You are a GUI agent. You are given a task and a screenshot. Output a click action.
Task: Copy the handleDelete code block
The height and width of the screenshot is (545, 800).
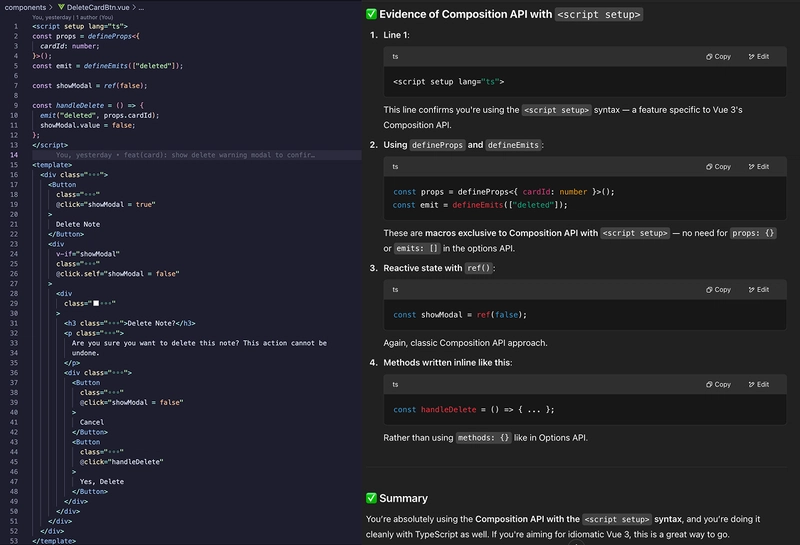(718, 385)
